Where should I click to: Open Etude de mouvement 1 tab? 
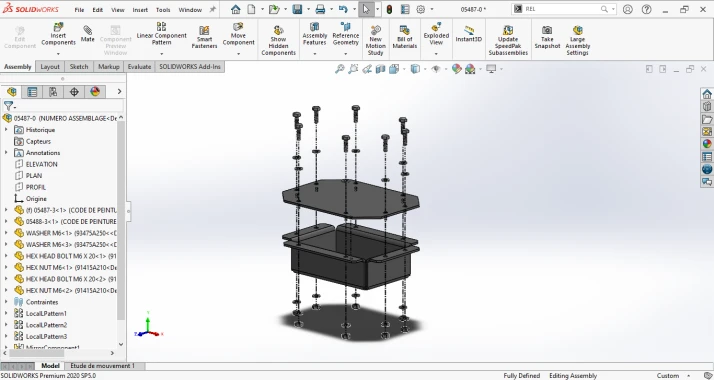pos(102,365)
